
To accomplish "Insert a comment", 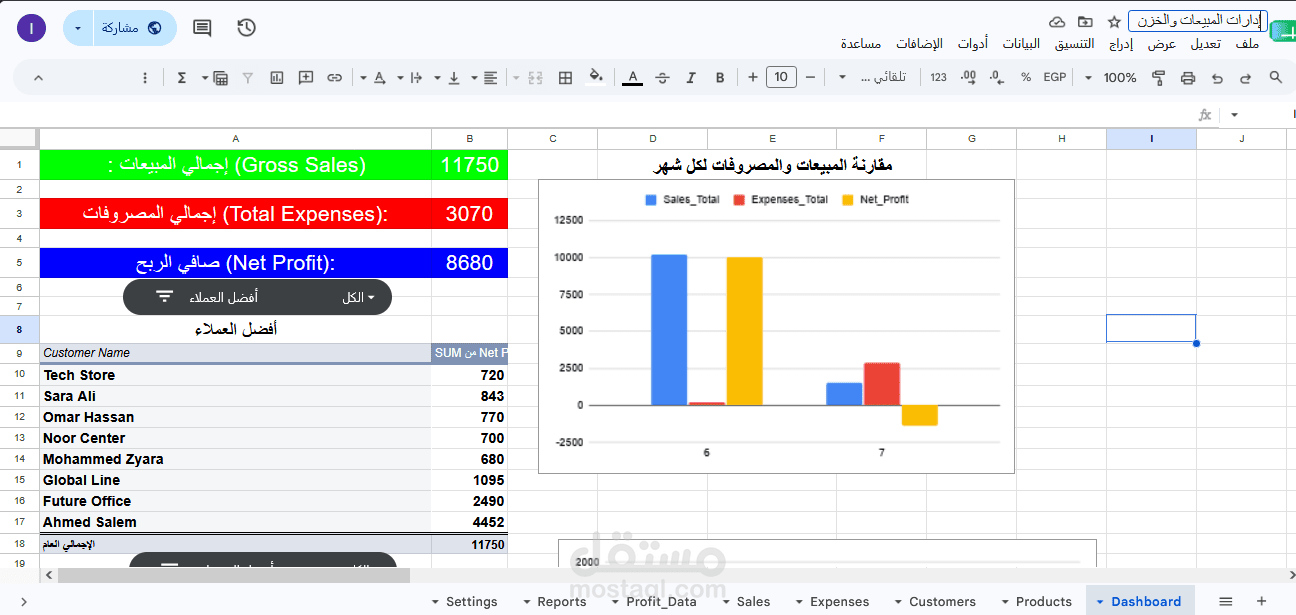I will point(306,77).
